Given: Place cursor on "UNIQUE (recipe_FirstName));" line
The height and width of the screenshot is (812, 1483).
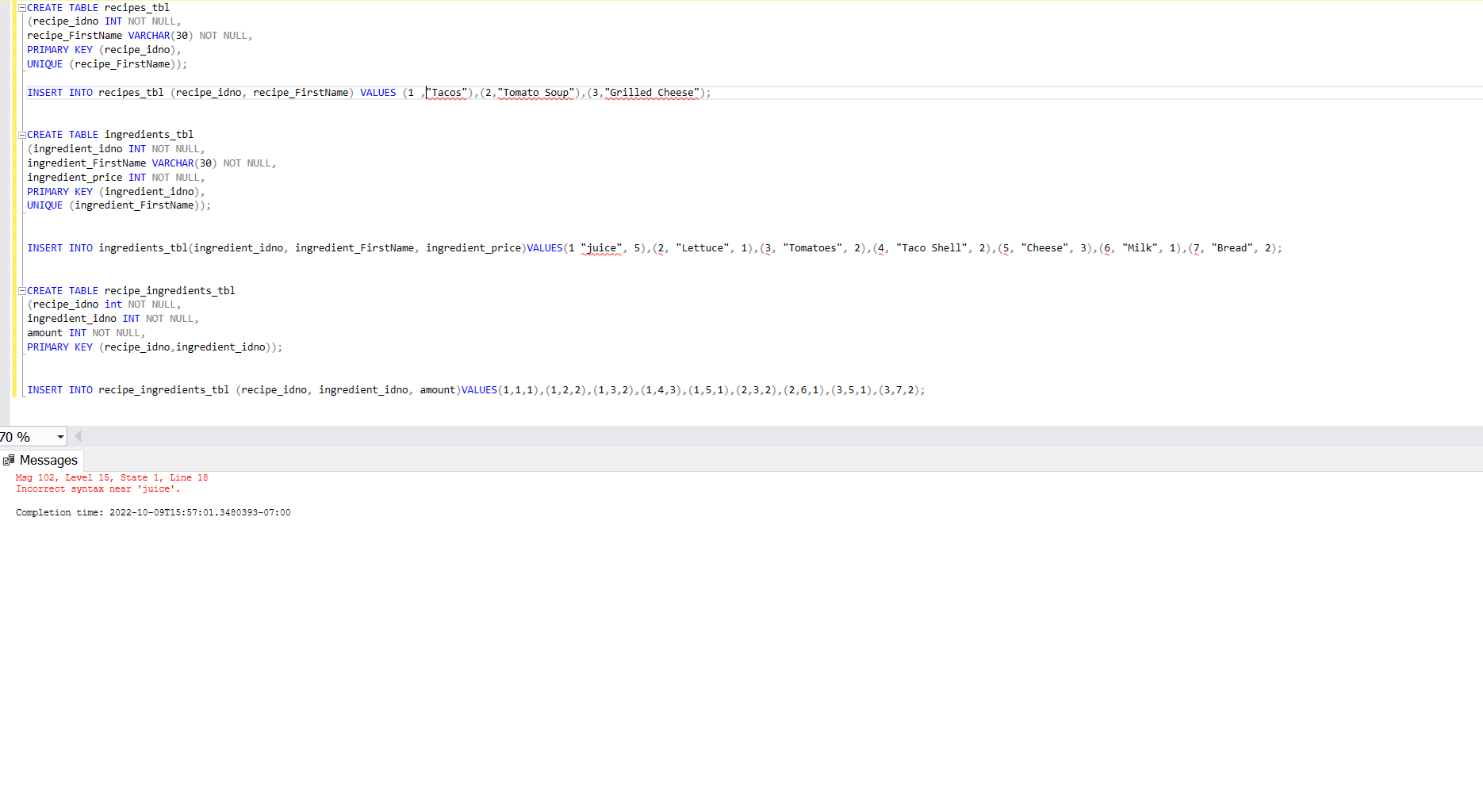Looking at the screenshot, I should click(107, 64).
